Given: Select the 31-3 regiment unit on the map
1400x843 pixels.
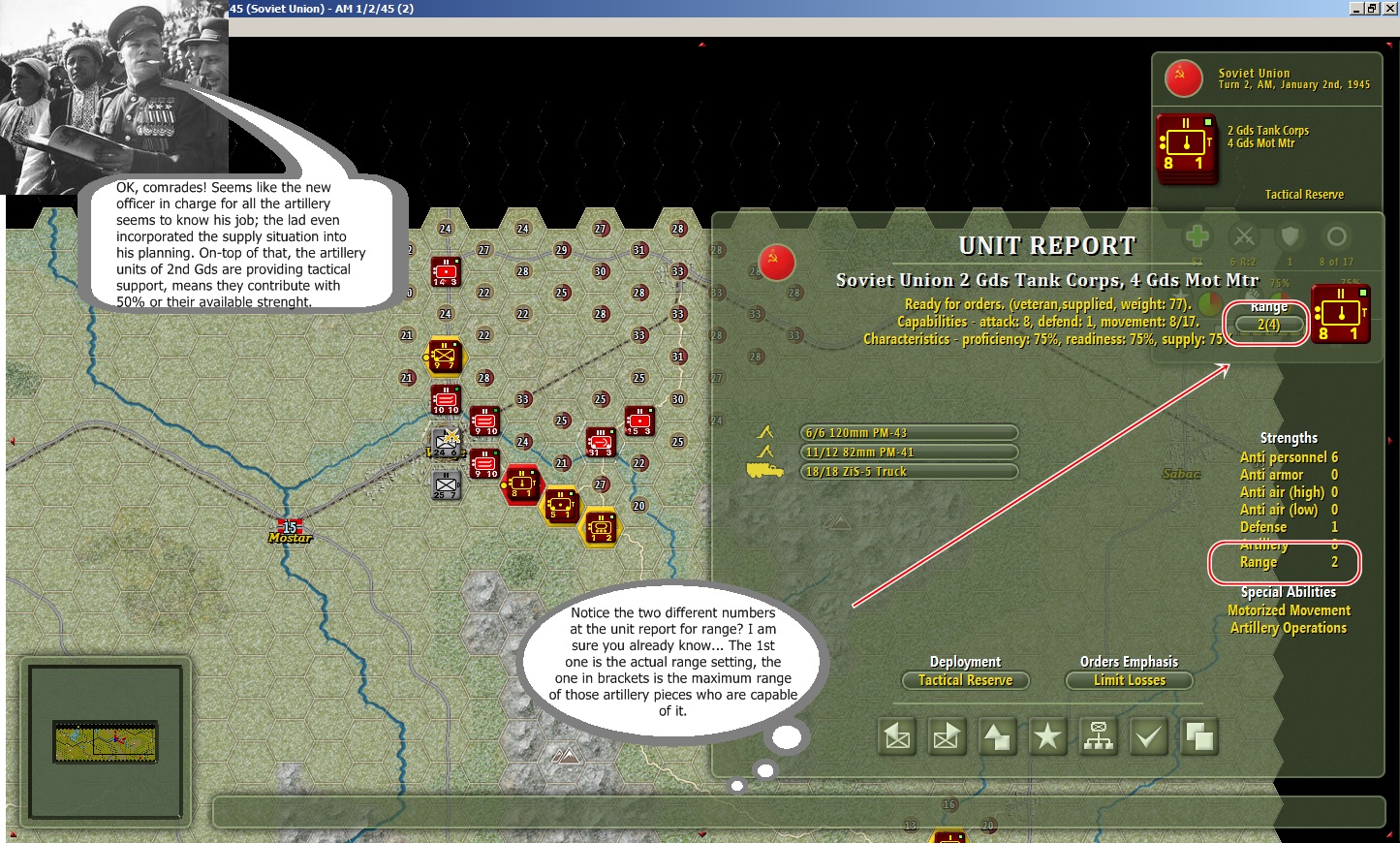Looking at the screenshot, I should coord(601,442).
